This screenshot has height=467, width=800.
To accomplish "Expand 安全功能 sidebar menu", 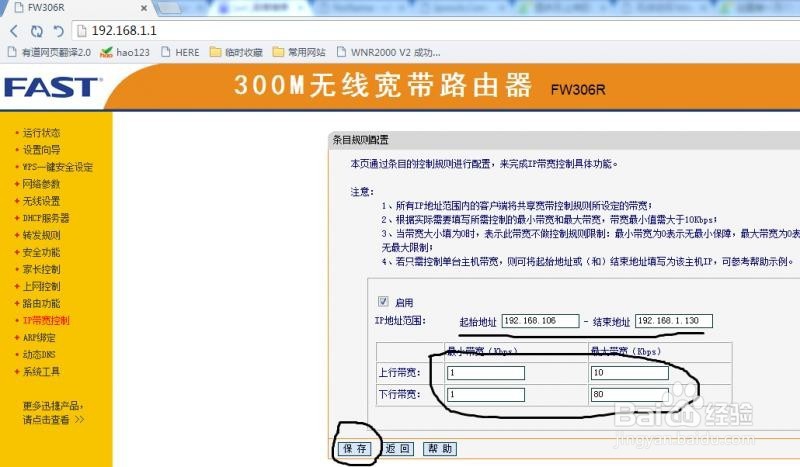I will click(x=41, y=252).
